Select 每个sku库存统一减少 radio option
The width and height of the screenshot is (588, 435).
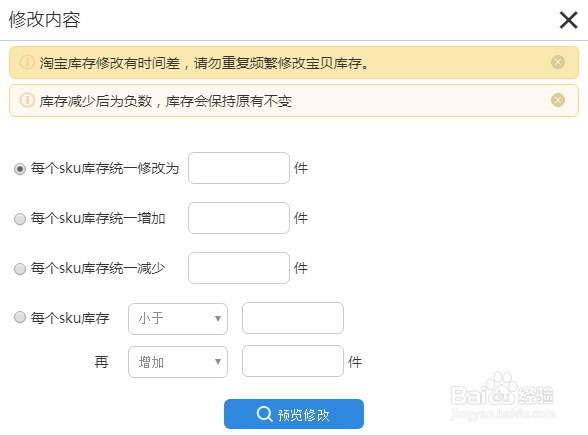coord(20,268)
